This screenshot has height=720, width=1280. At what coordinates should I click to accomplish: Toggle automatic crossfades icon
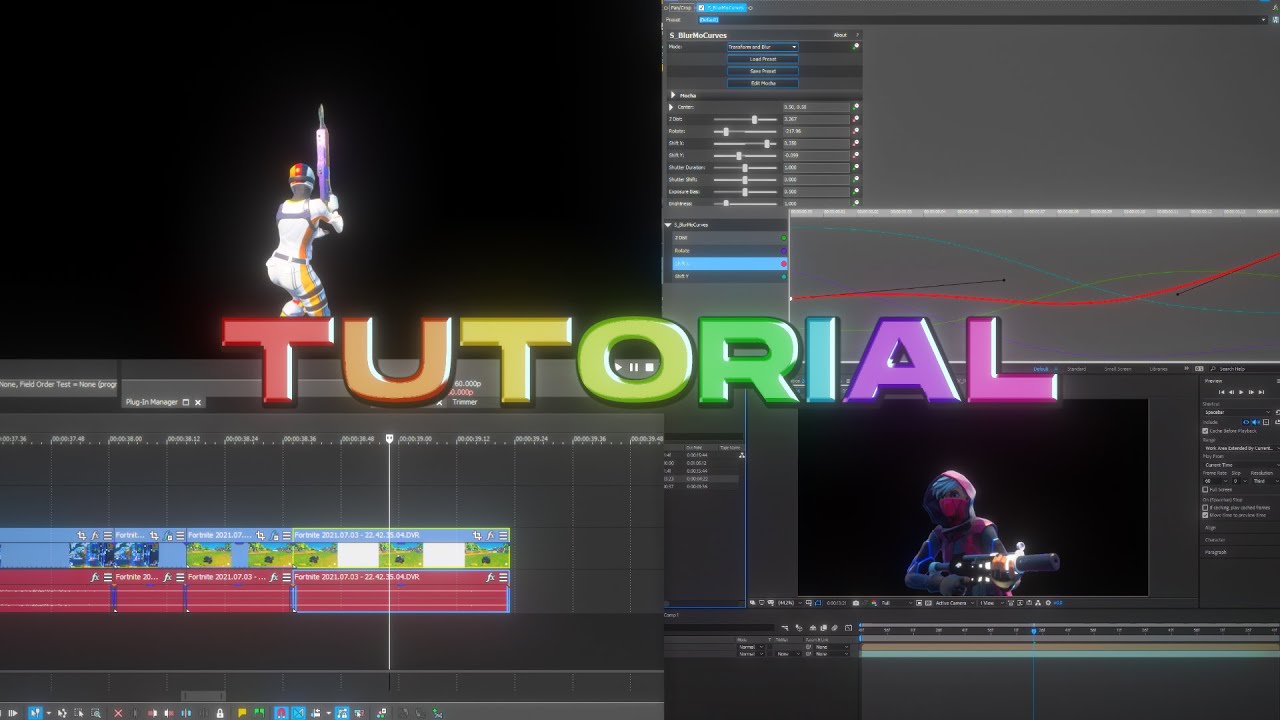[298, 713]
